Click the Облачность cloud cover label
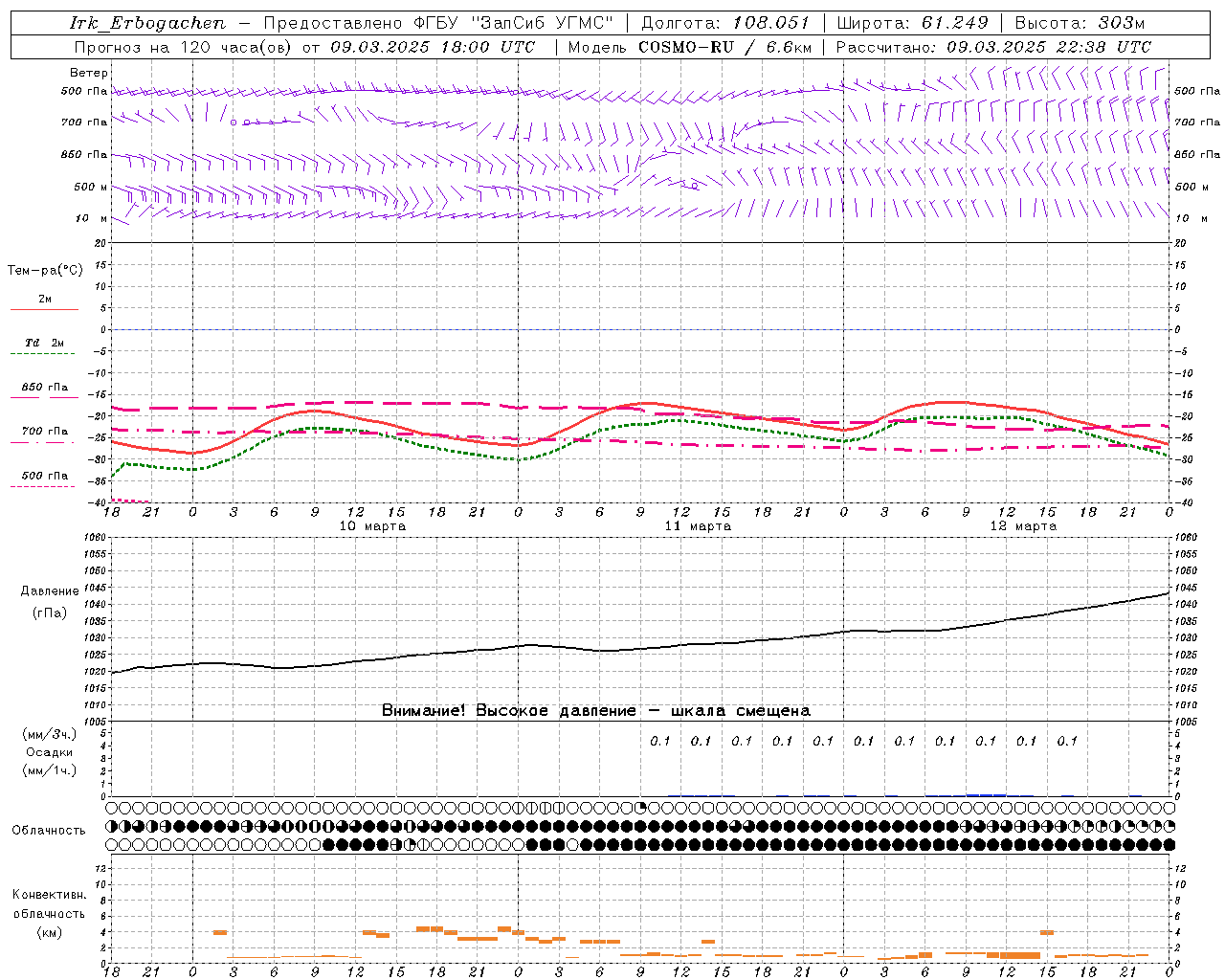Viewport: 1225px width, 980px height. coord(49,831)
